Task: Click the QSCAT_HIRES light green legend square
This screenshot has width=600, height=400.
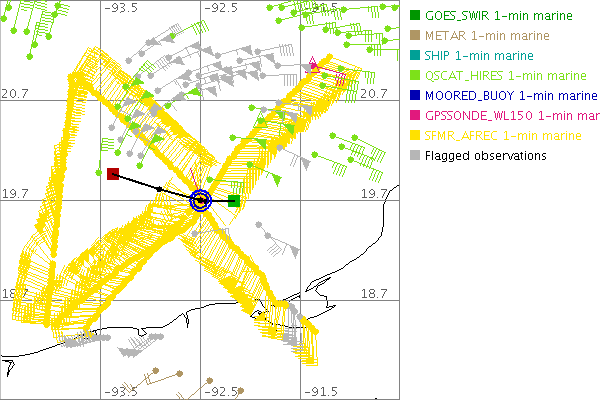Action: click(x=415, y=76)
